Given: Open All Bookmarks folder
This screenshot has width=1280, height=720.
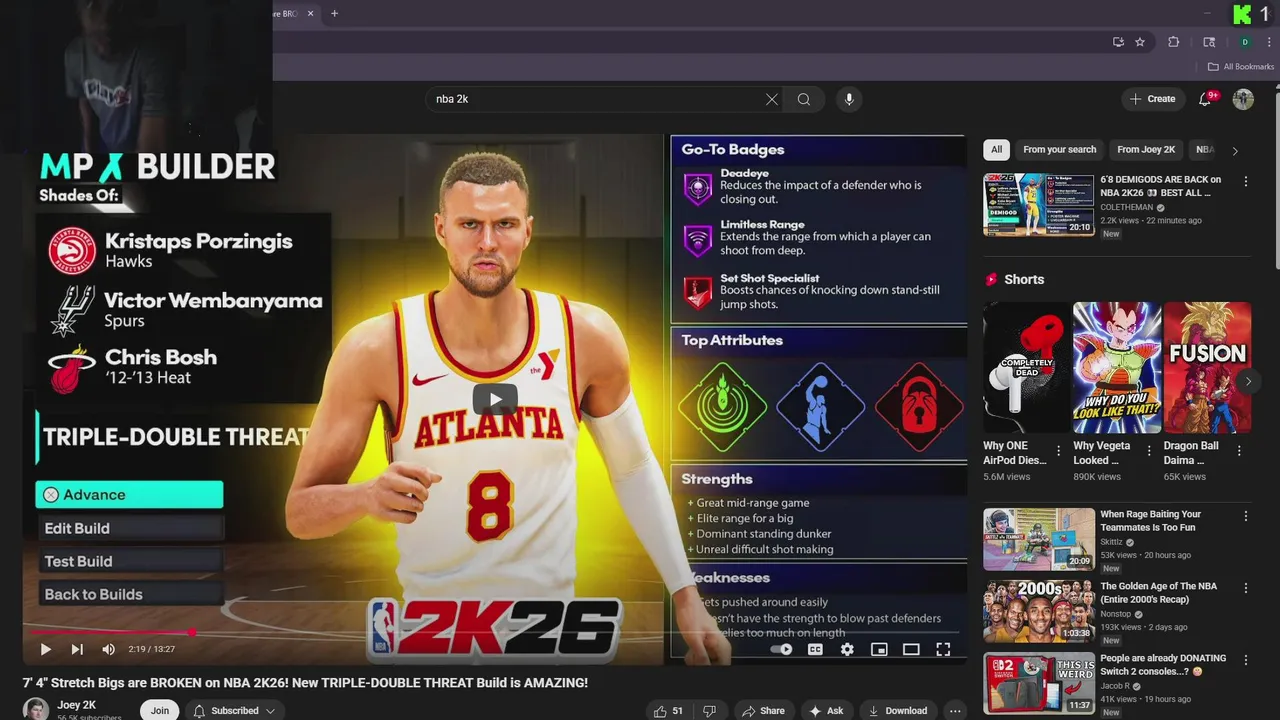Looking at the screenshot, I should 1241,67.
